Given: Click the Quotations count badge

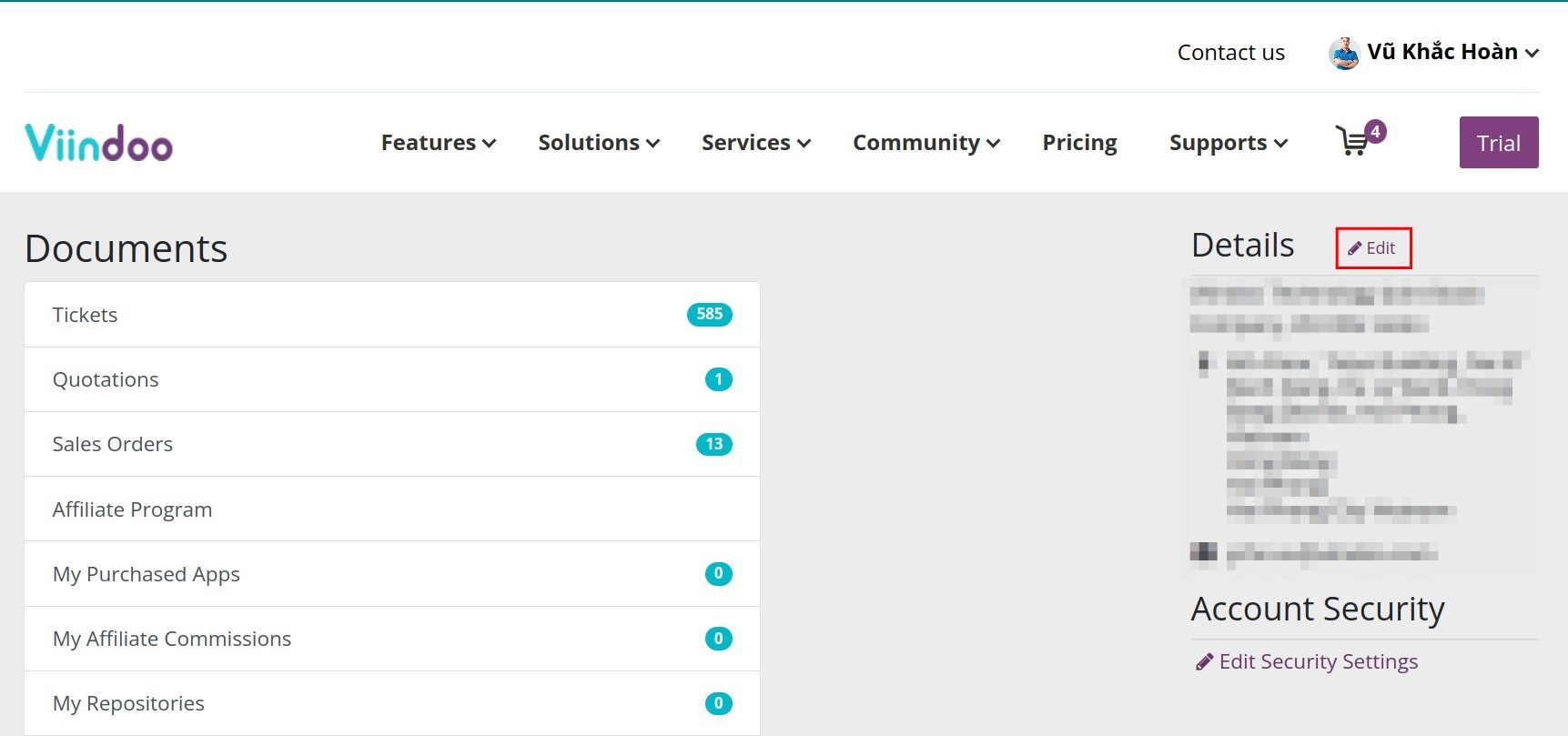Looking at the screenshot, I should coord(718,379).
